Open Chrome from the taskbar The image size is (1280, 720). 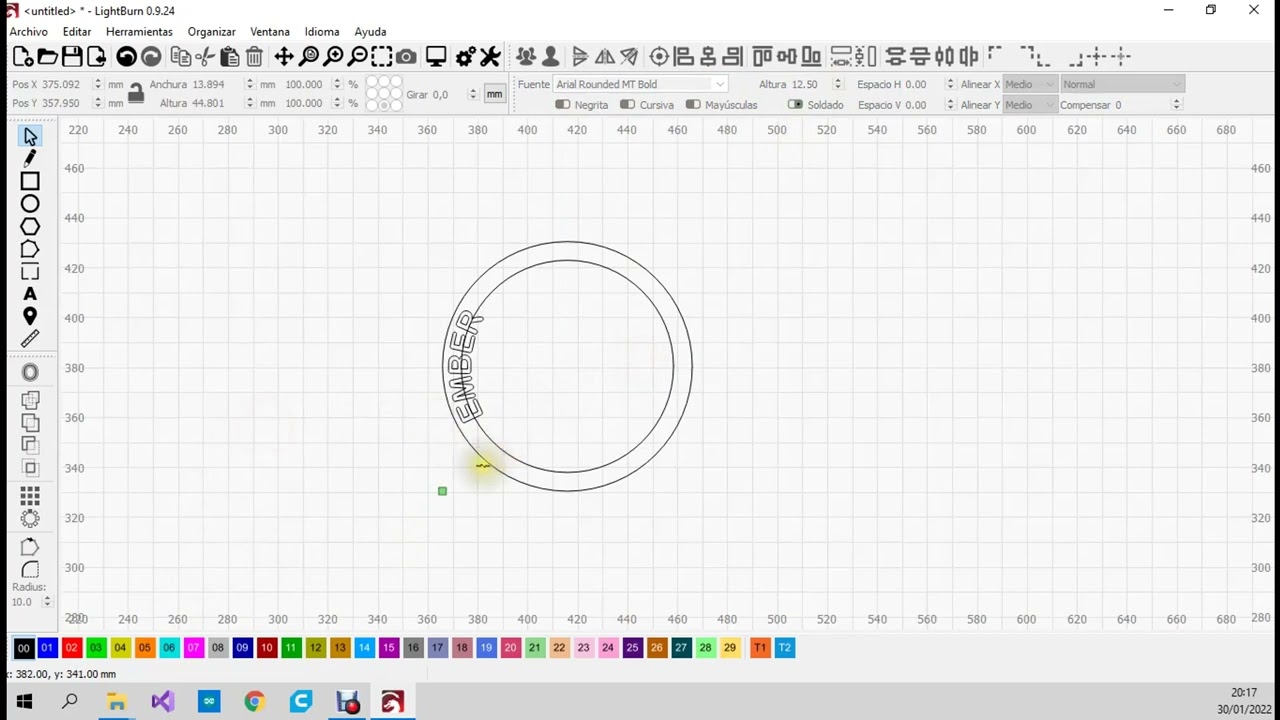point(255,702)
